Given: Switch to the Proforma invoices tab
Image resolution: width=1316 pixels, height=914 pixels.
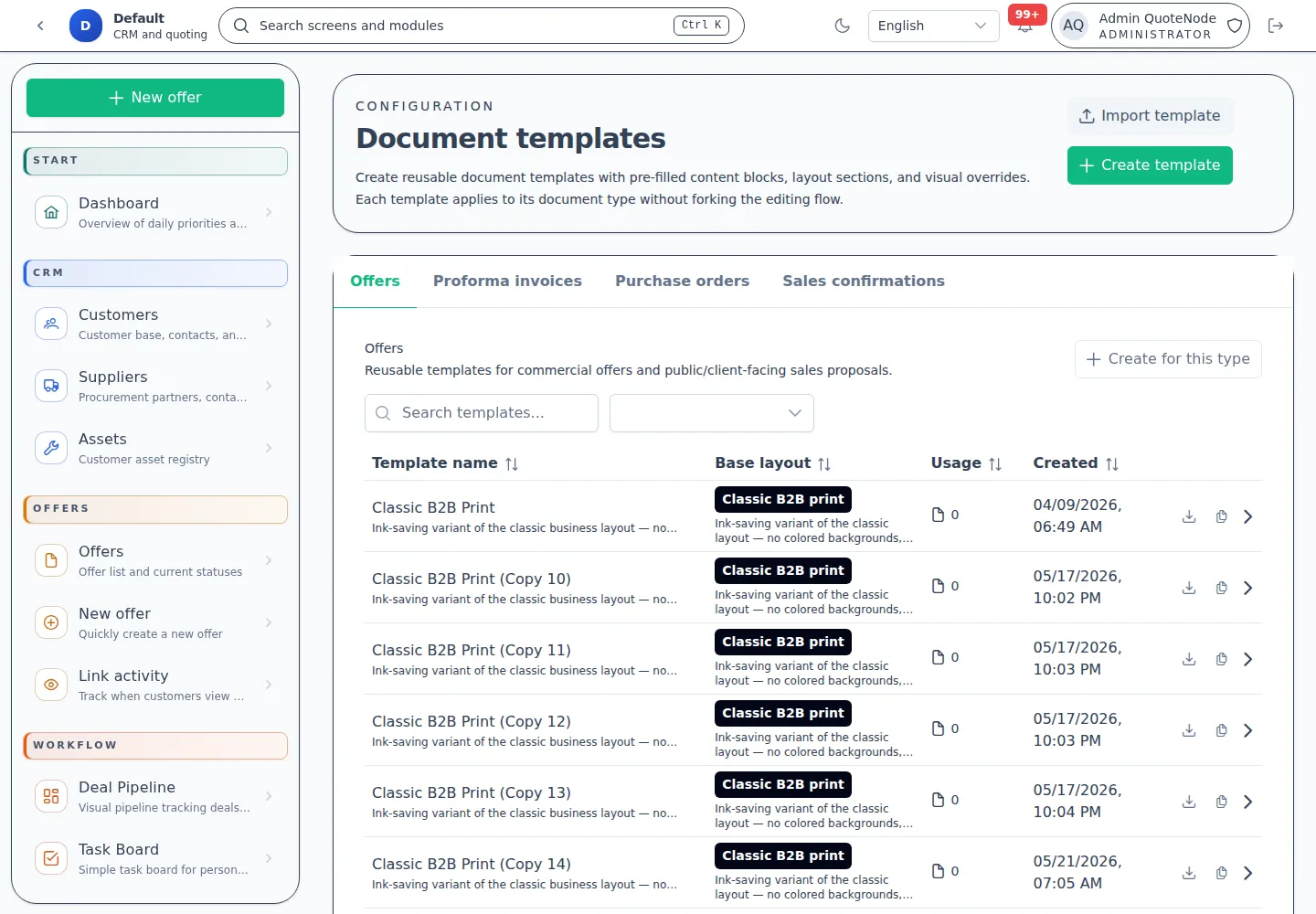Looking at the screenshot, I should 507,282.
